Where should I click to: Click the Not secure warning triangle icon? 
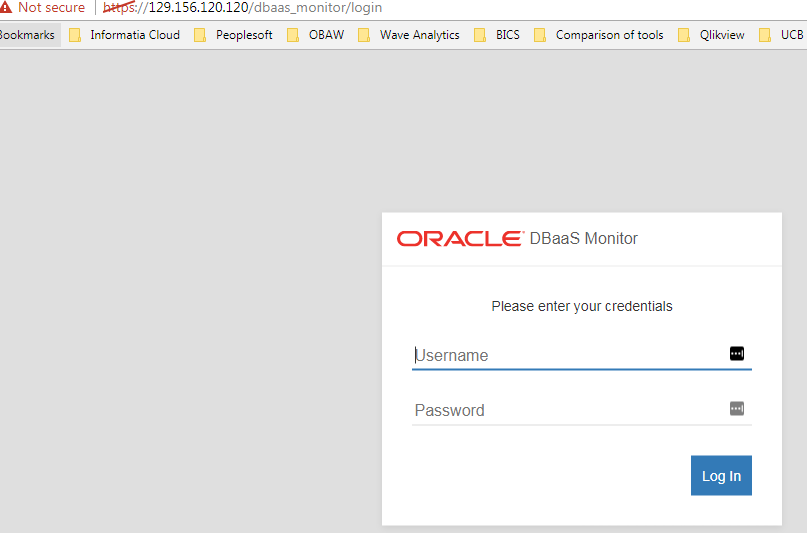click(6, 7)
